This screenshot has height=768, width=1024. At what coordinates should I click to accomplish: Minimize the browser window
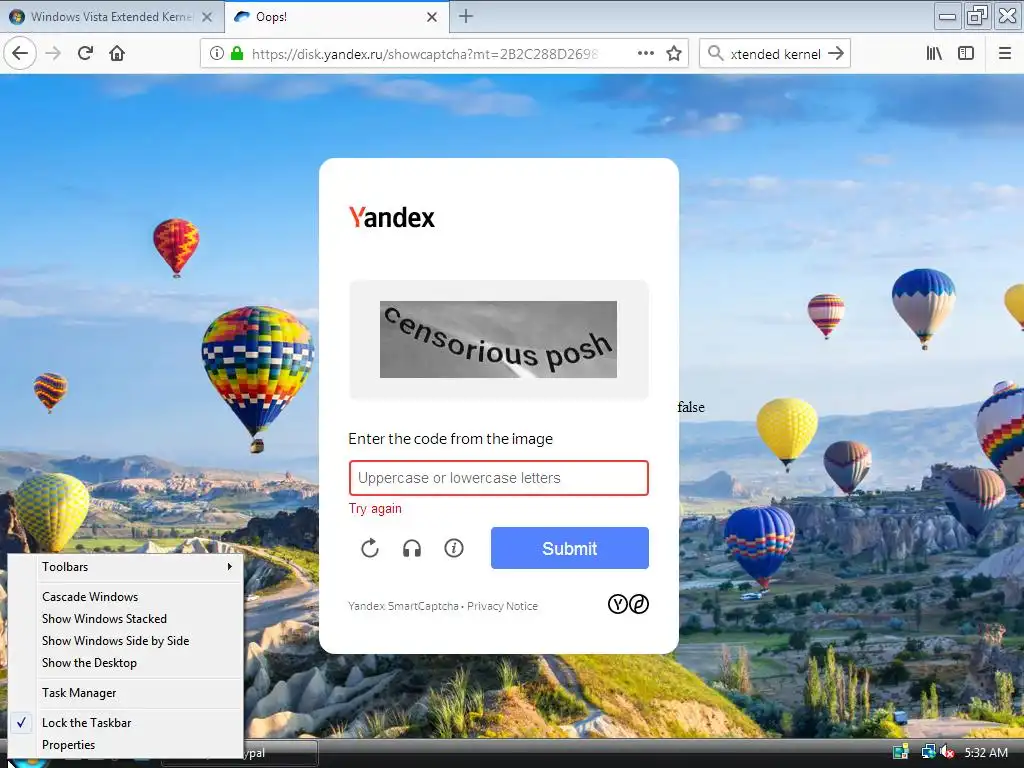pos(948,16)
